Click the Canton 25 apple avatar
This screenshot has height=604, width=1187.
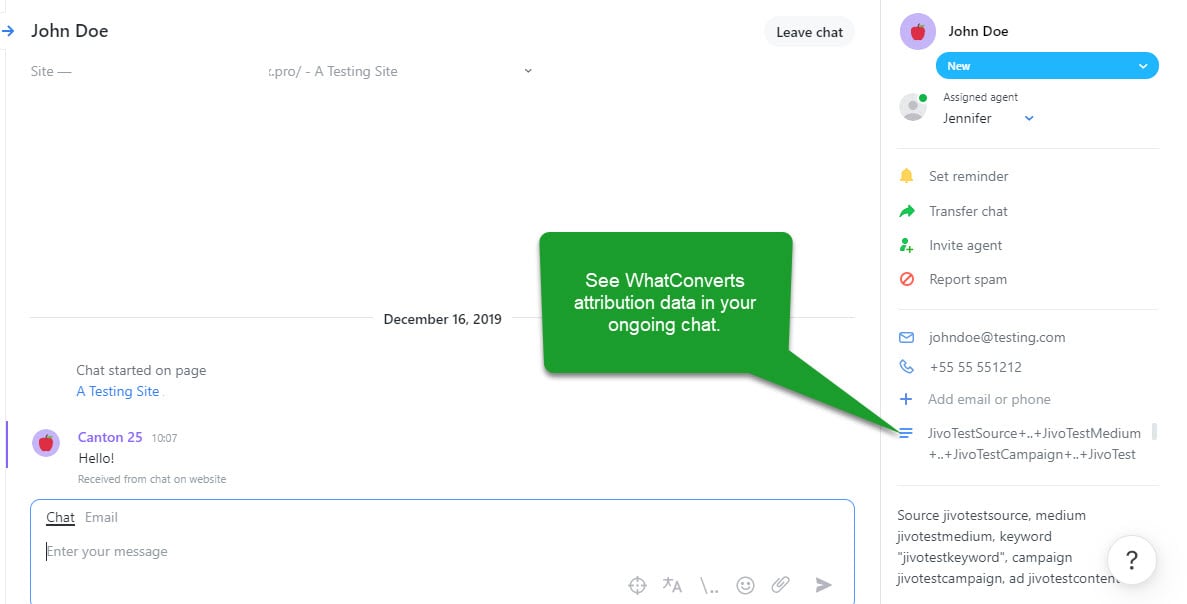click(x=45, y=443)
